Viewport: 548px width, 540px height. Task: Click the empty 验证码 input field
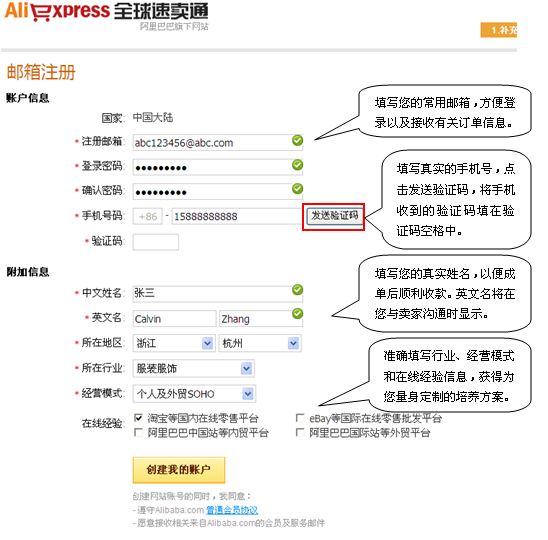tap(156, 242)
